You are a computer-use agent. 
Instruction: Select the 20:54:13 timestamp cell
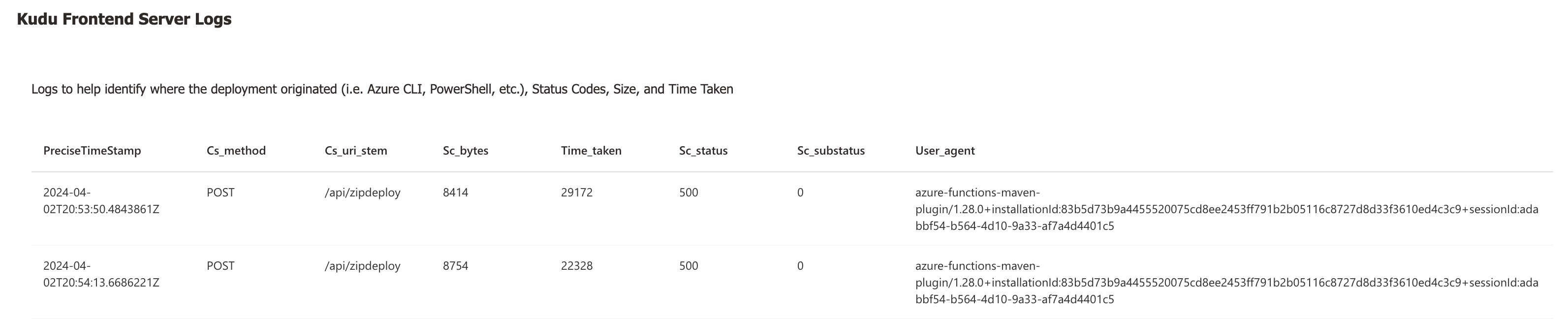coord(101,274)
